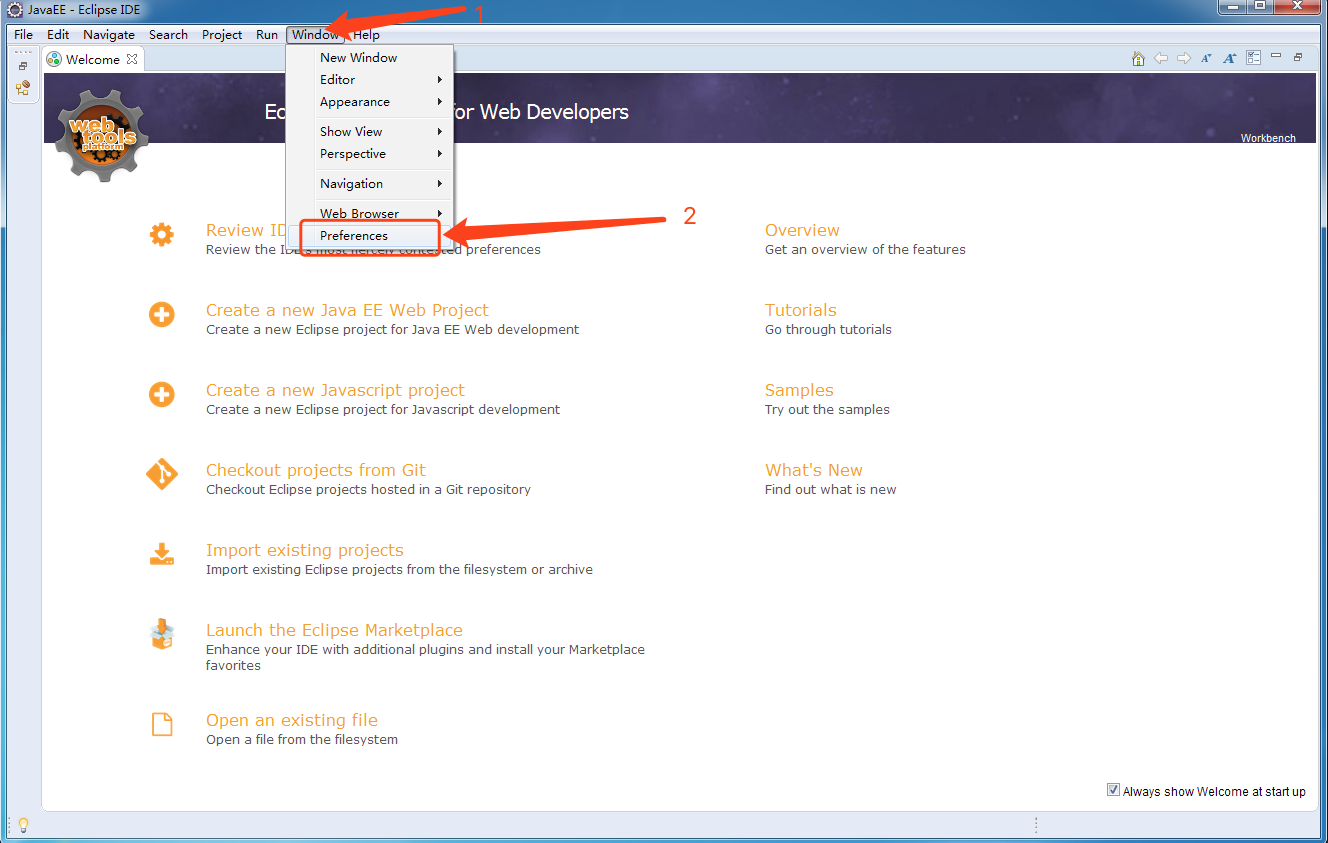Minimize the Welcome view panel
1328x843 pixels.
[1276, 57]
